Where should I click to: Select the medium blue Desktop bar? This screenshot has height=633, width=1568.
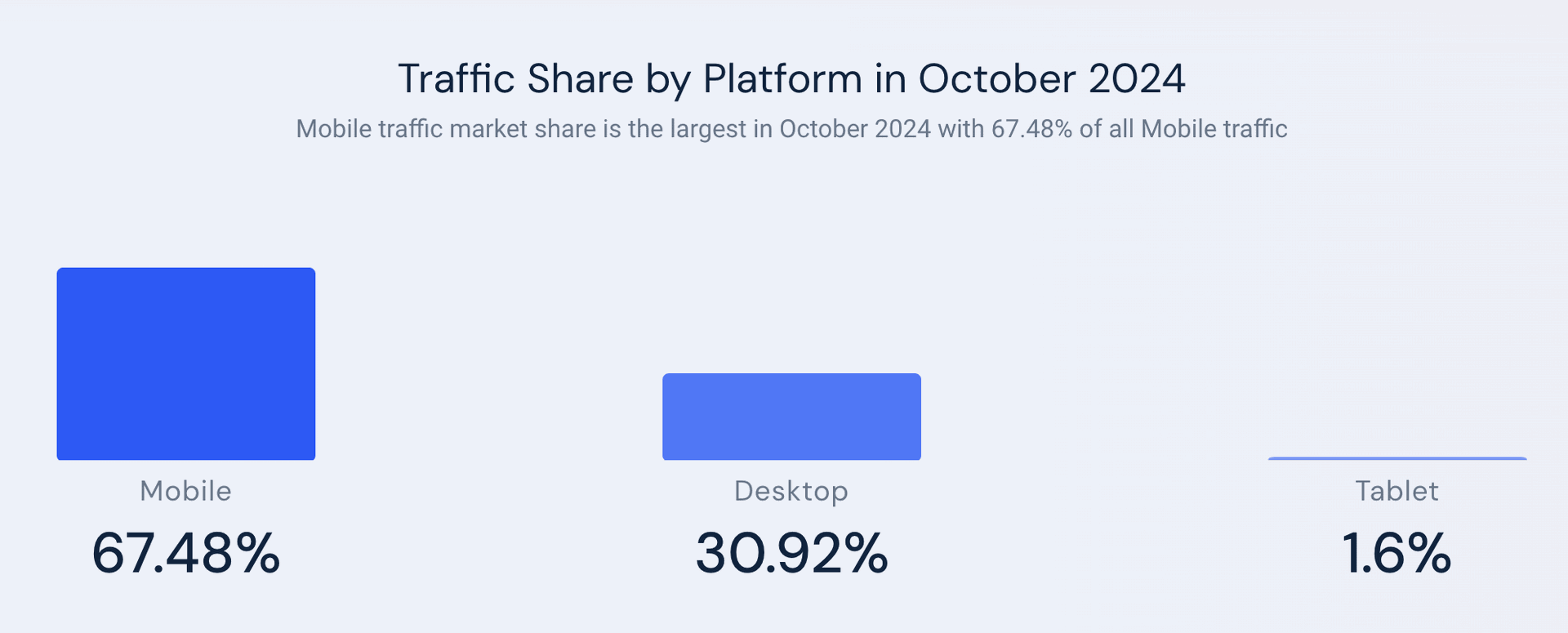coord(791,417)
